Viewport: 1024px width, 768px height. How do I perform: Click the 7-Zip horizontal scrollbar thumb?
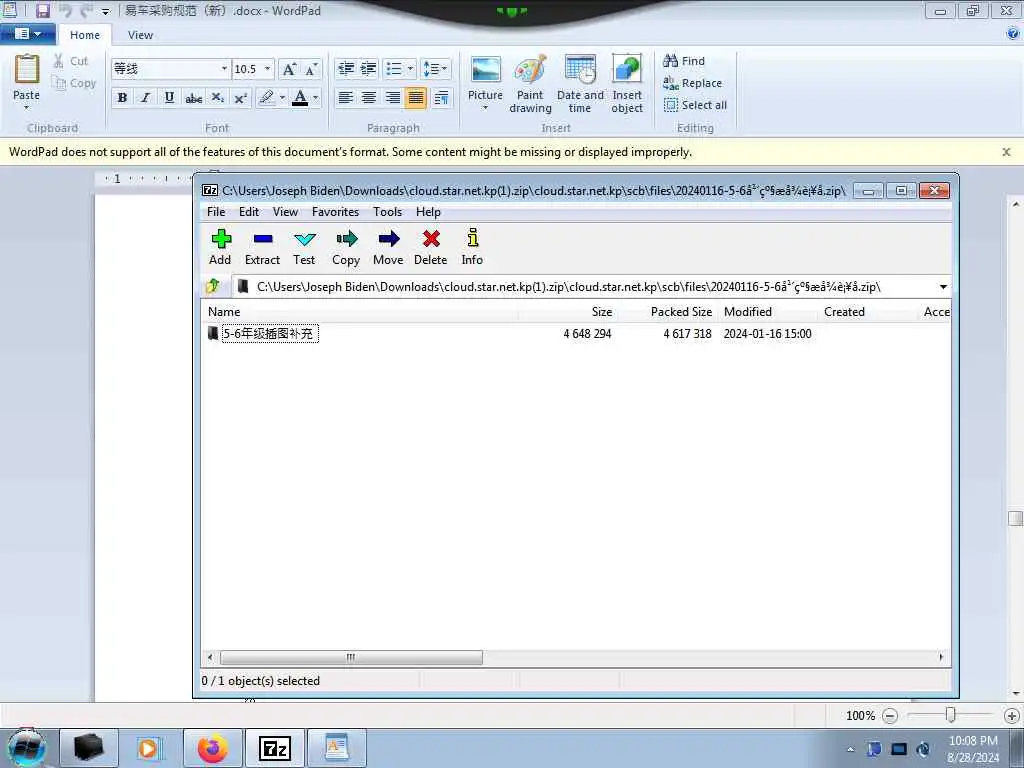[351, 657]
